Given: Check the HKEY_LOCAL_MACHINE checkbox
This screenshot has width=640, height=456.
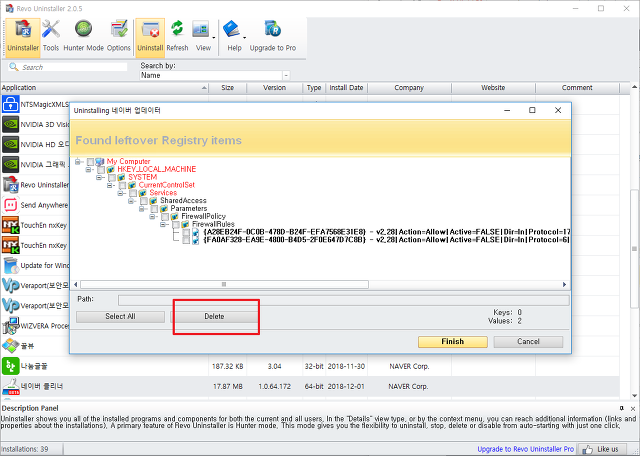Looking at the screenshot, I should point(101,169).
